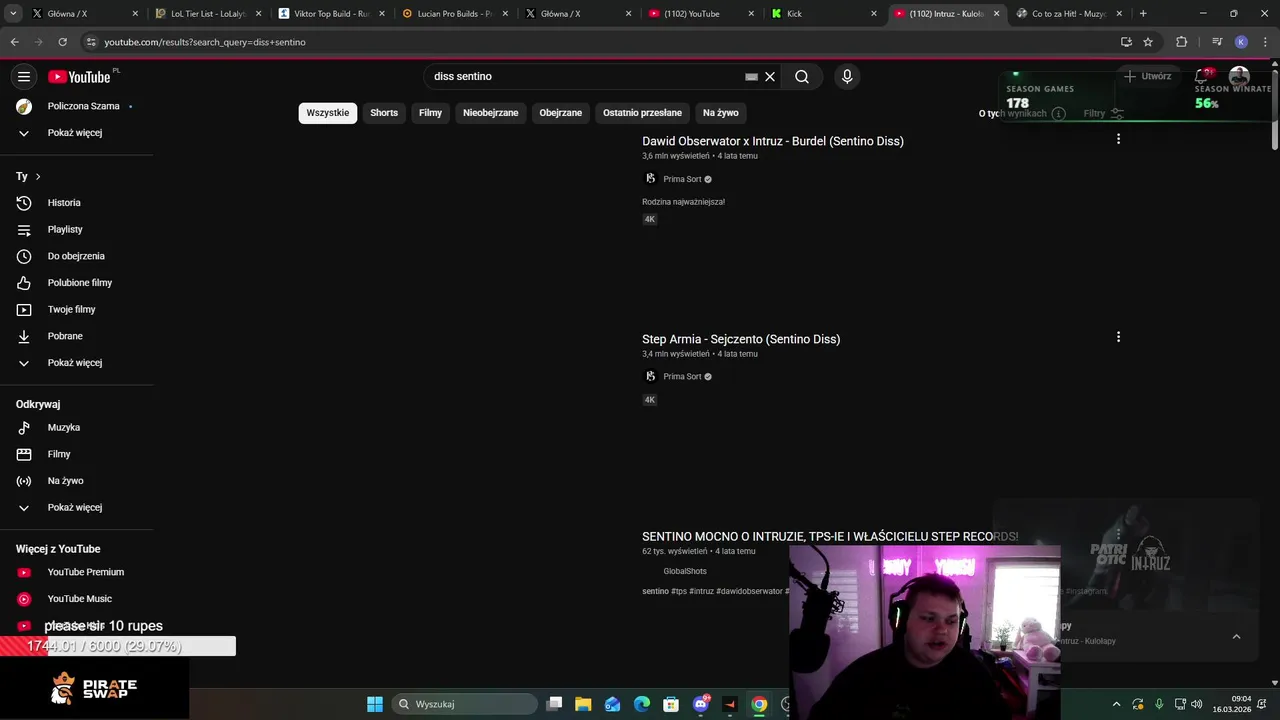Image resolution: width=1280 pixels, height=720 pixels.
Task: Bookmark this page with star icon
Action: pyautogui.click(x=1148, y=42)
